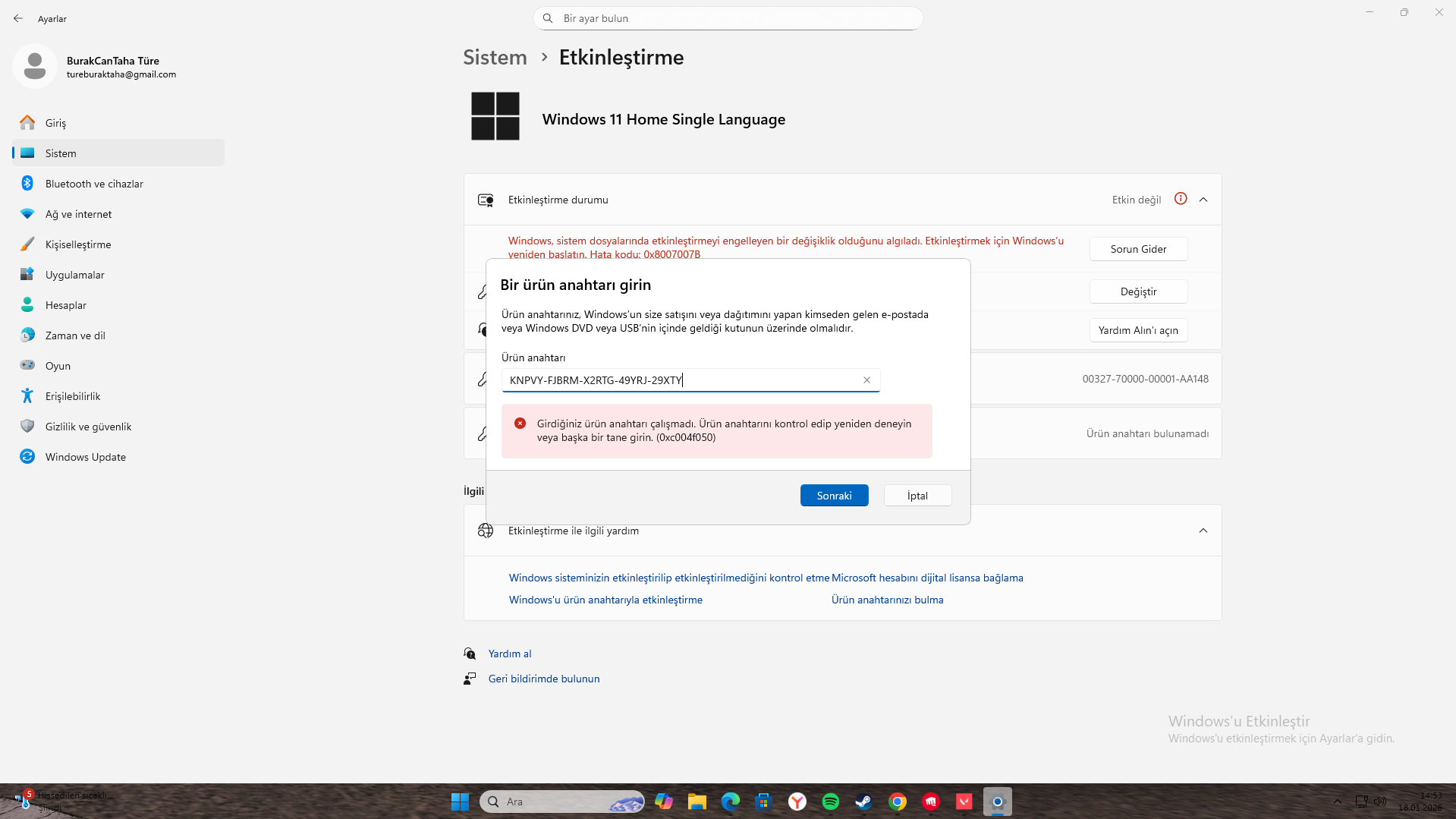Open Riot Client from the taskbar
This screenshot has width=1456, height=819.
coord(931,802)
